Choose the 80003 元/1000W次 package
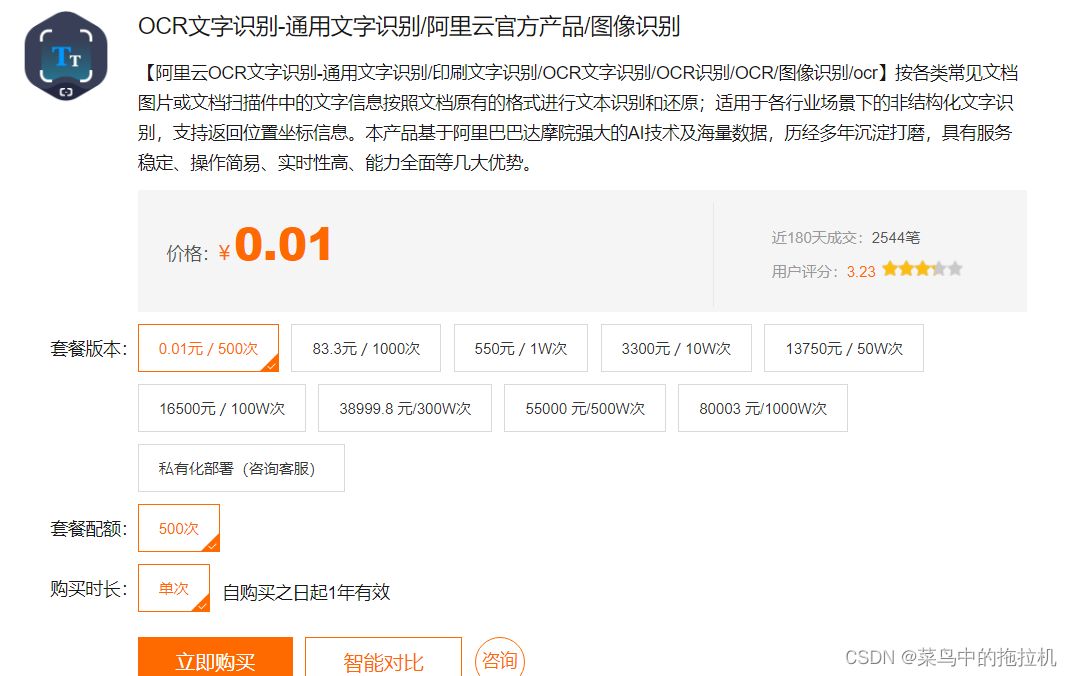 pyautogui.click(x=763, y=408)
